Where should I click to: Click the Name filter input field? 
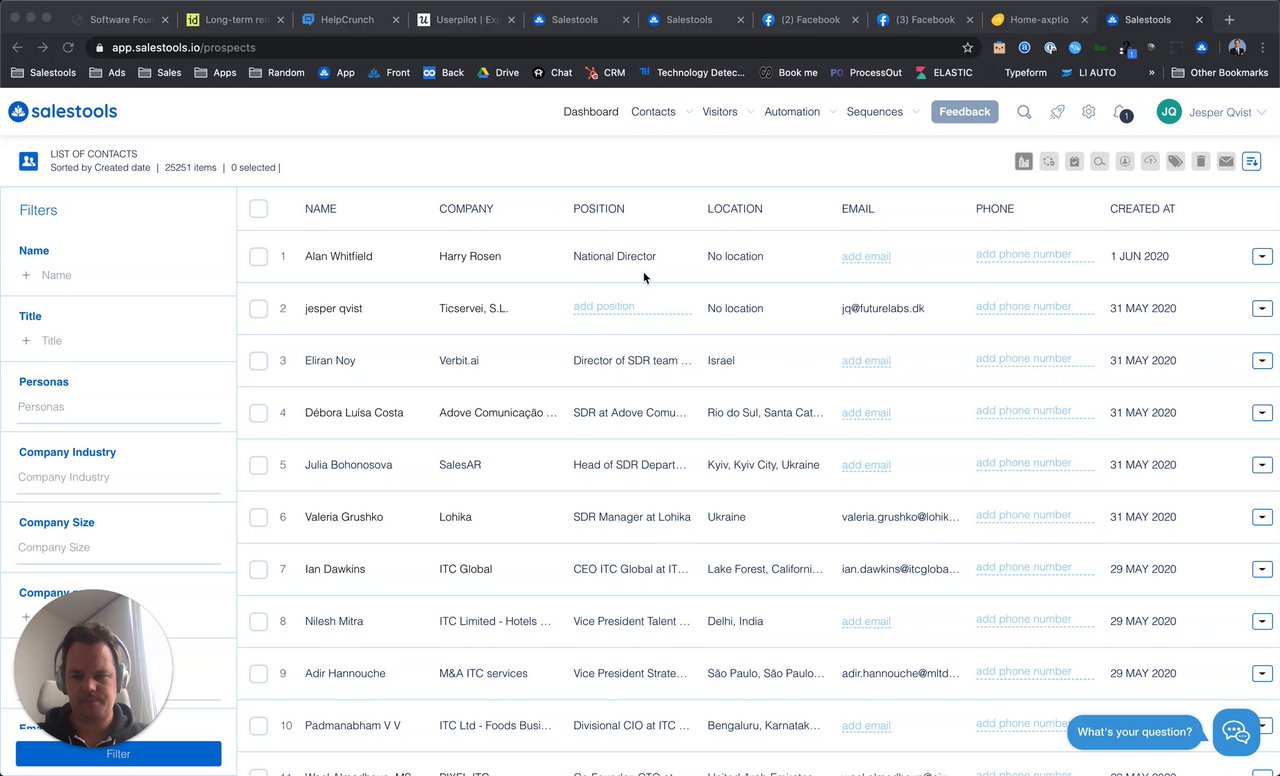click(x=119, y=275)
